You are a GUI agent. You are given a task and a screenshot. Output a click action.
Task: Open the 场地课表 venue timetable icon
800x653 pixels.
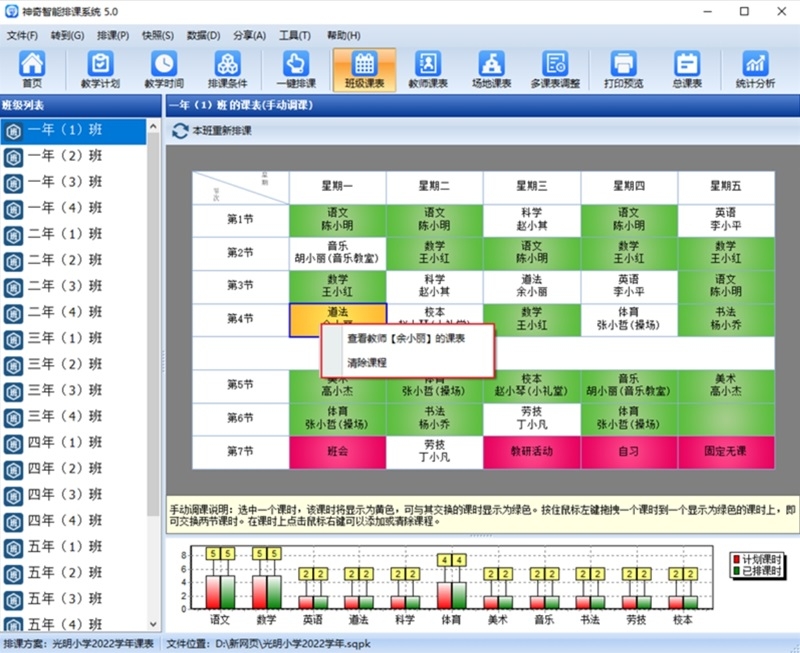491,70
